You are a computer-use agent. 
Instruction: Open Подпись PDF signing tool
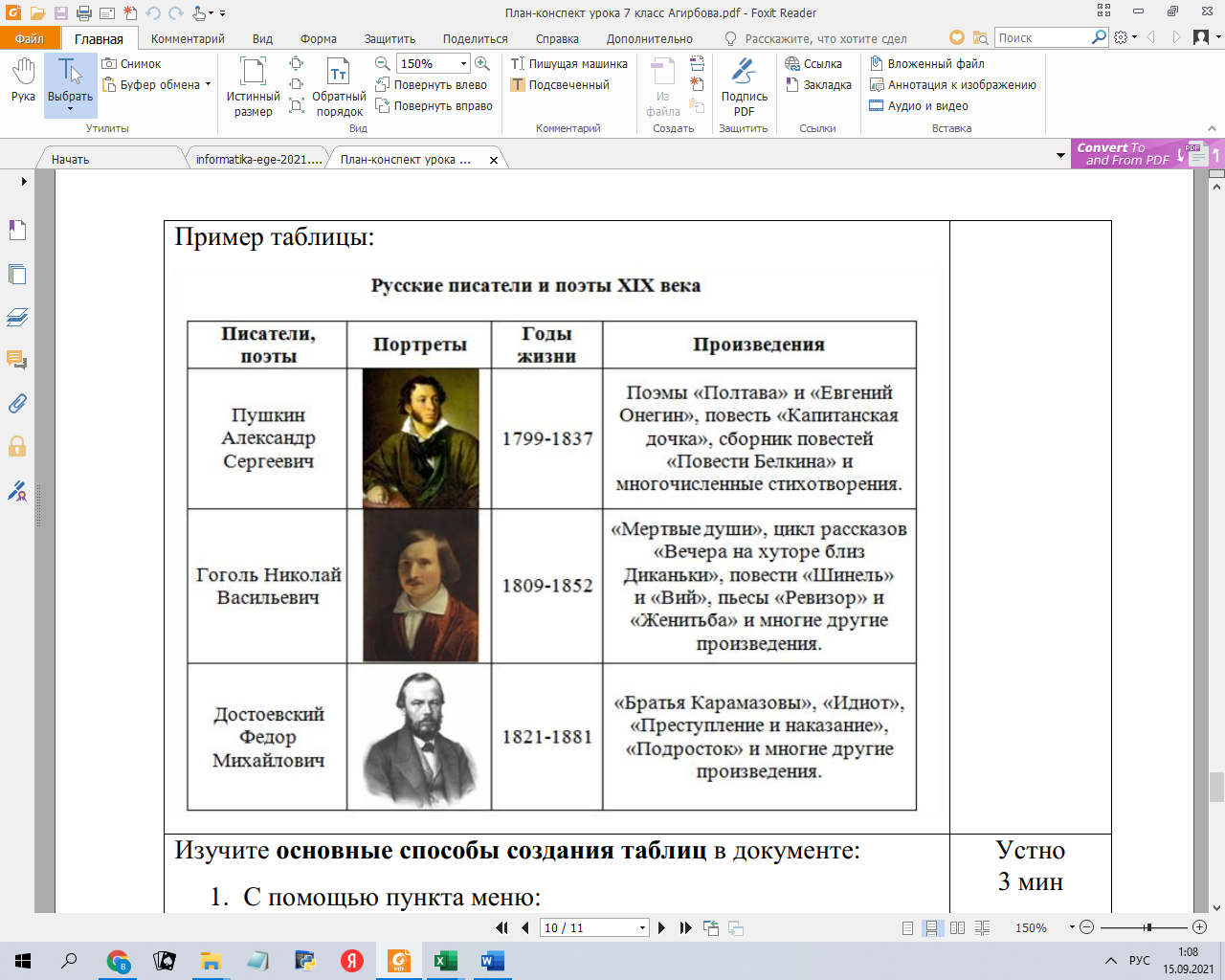pyautogui.click(x=744, y=86)
